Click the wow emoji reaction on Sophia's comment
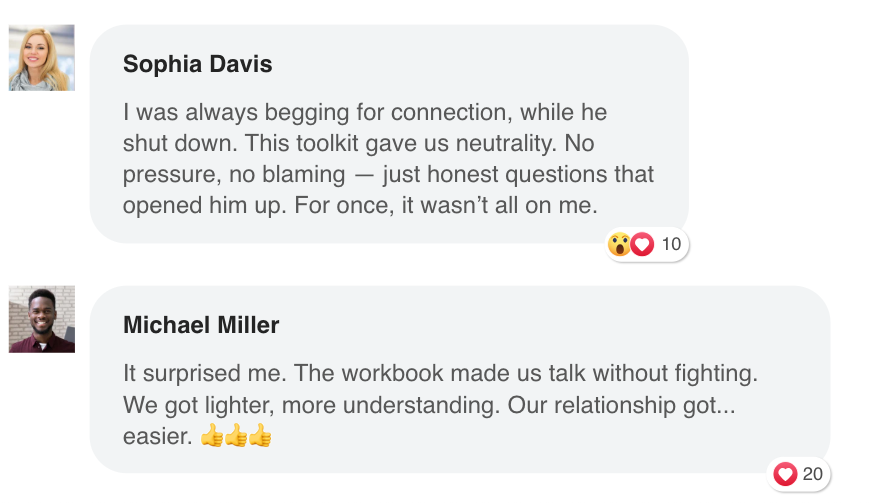The height and width of the screenshot is (503, 871). (619, 244)
